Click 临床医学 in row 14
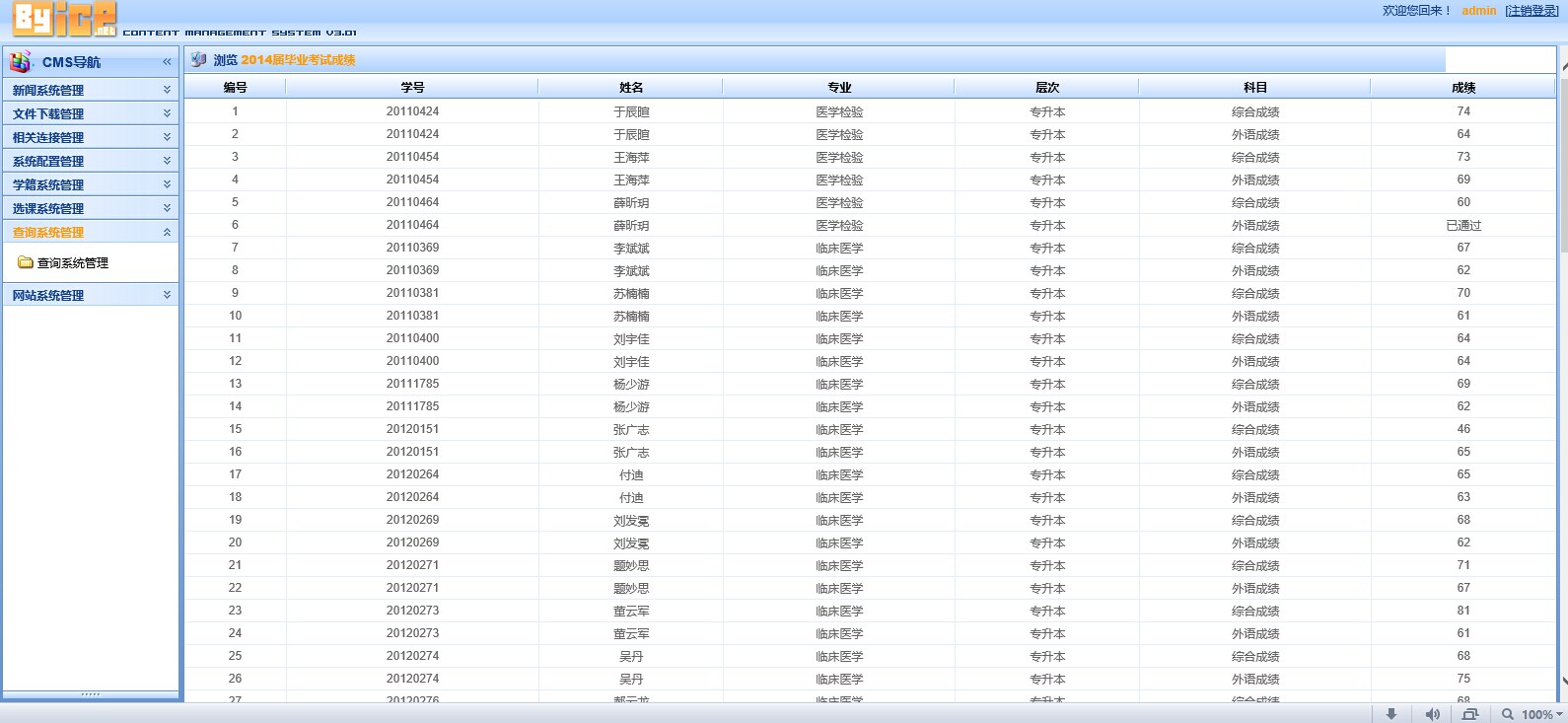1568x723 pixels. coord(839,406)
